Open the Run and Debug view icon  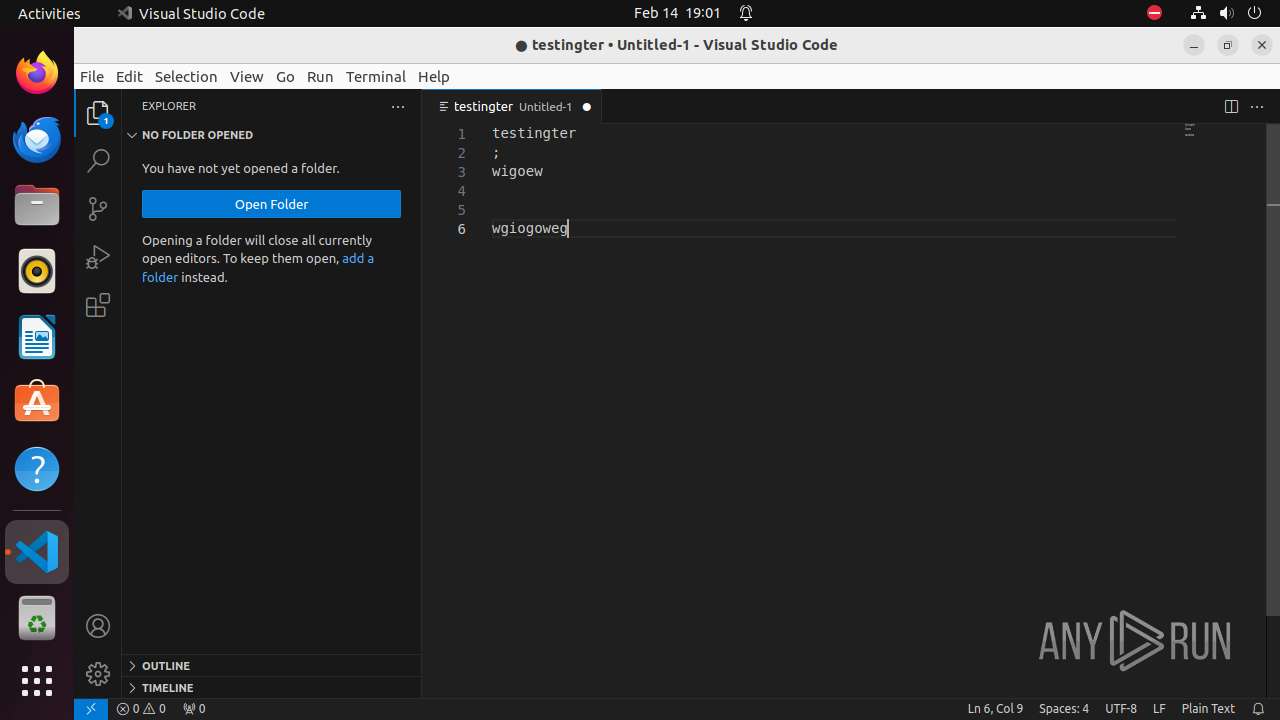point(98,257)
